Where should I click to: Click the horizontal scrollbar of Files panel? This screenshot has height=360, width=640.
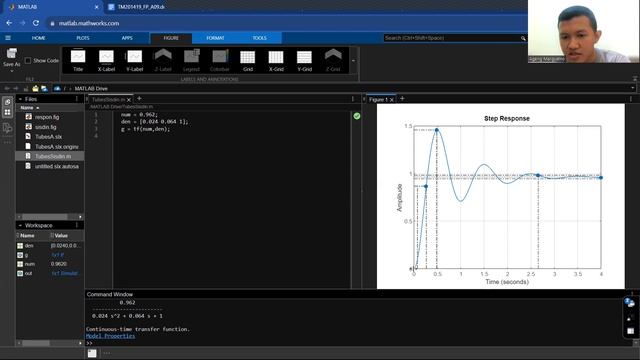[x=45, y=217]
